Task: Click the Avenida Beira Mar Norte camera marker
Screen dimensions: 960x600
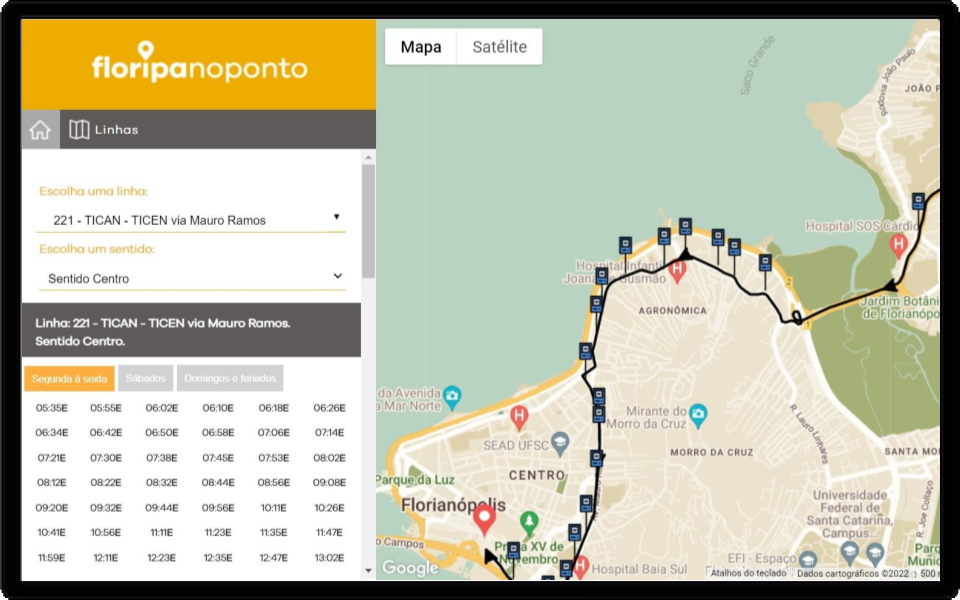Action: coord(452,397)
